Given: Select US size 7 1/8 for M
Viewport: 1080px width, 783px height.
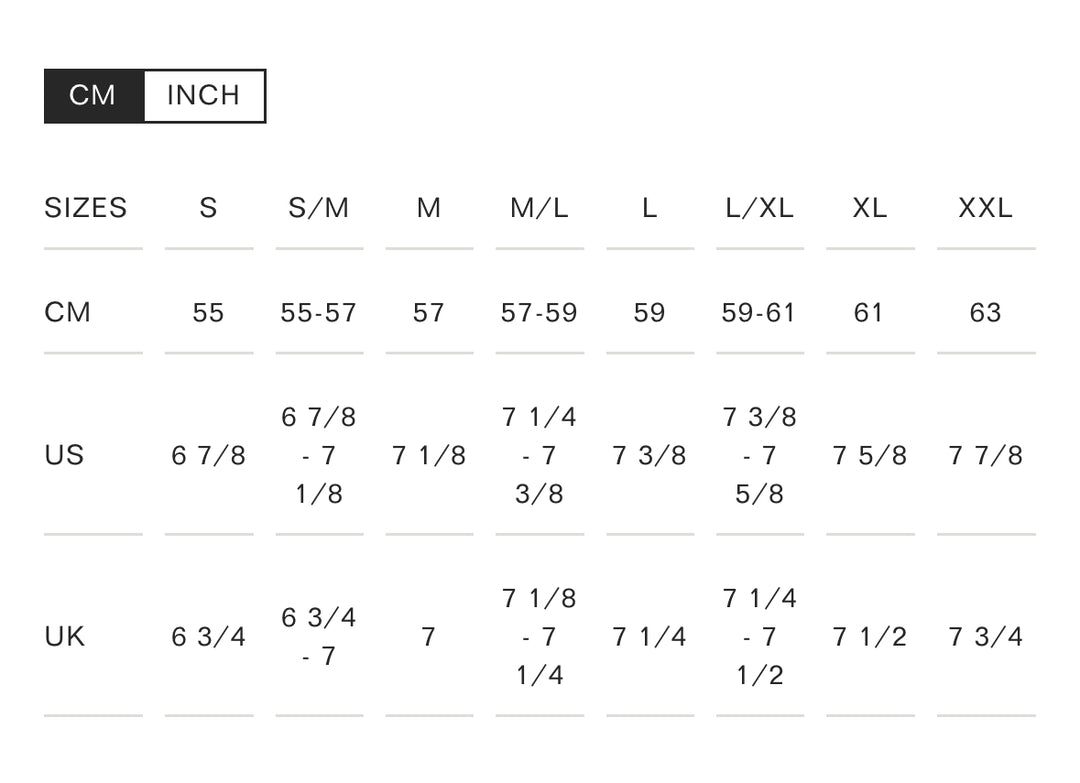Looking at the screenshot, I should pyautogui.click(x=429, y=456).
